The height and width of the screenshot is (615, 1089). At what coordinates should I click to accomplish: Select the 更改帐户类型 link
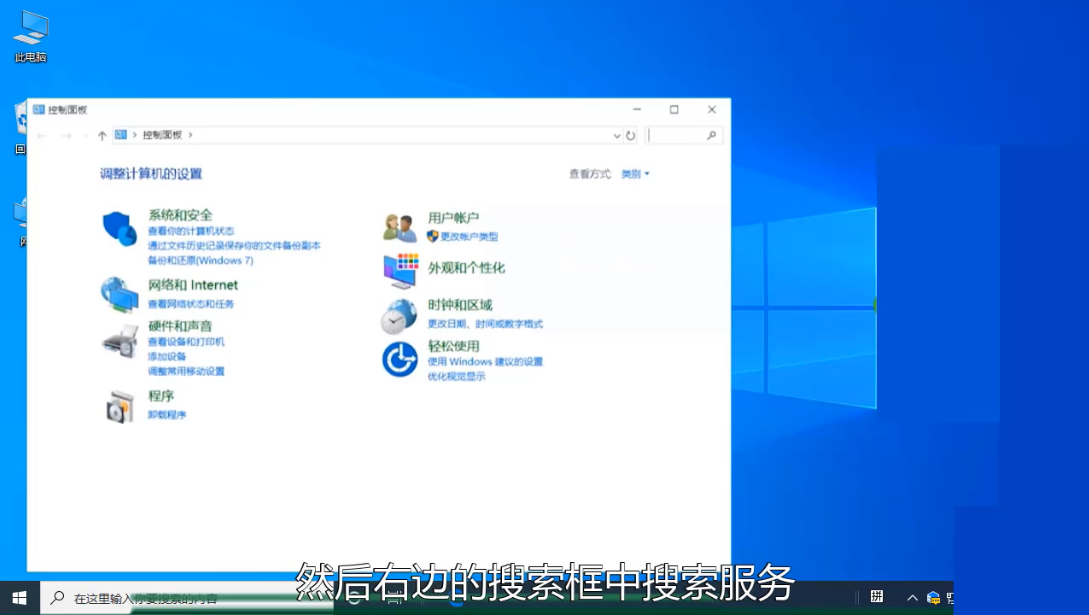pos(469,237)
